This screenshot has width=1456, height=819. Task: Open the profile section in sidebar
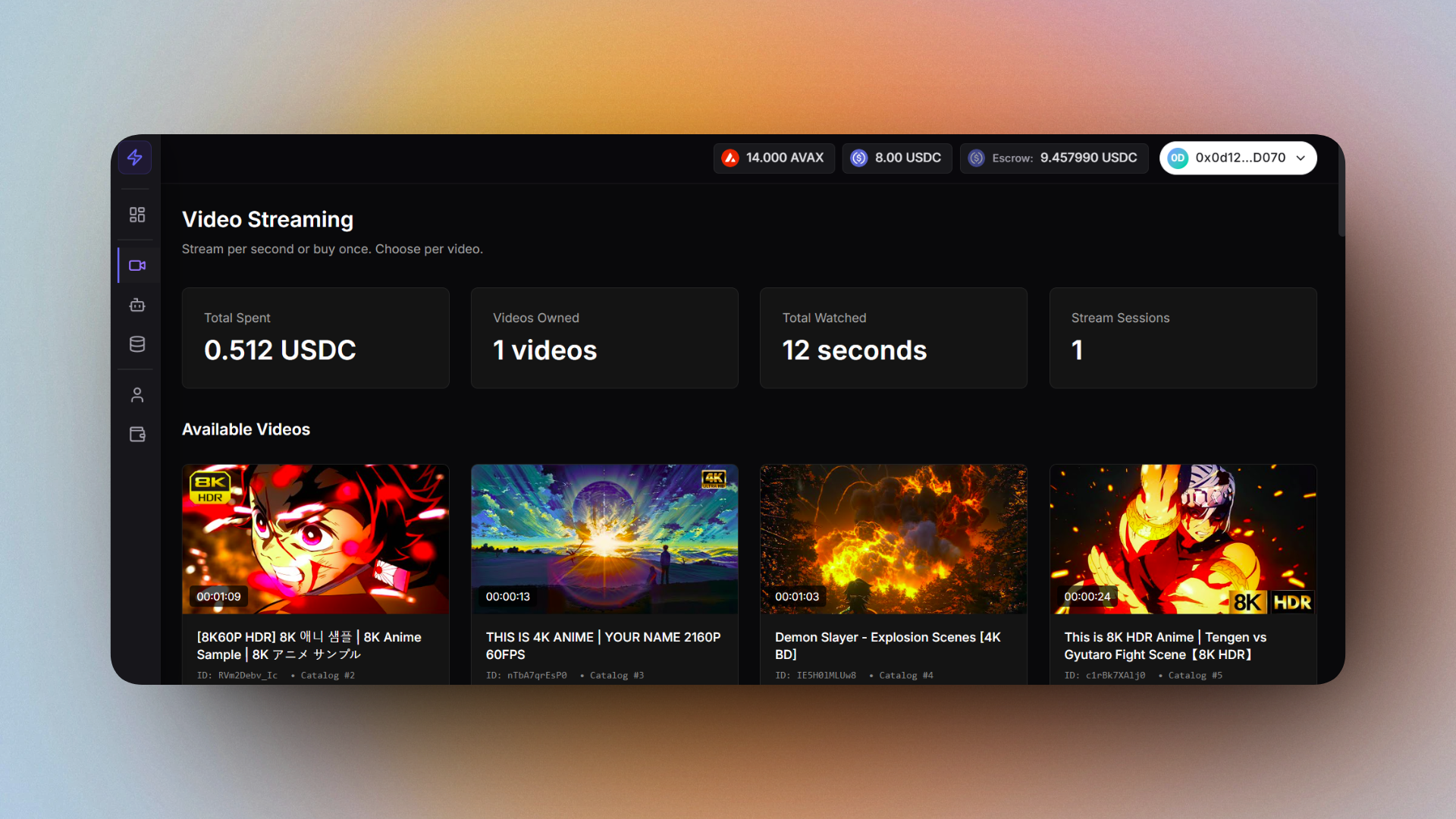(x=136, y=394)
